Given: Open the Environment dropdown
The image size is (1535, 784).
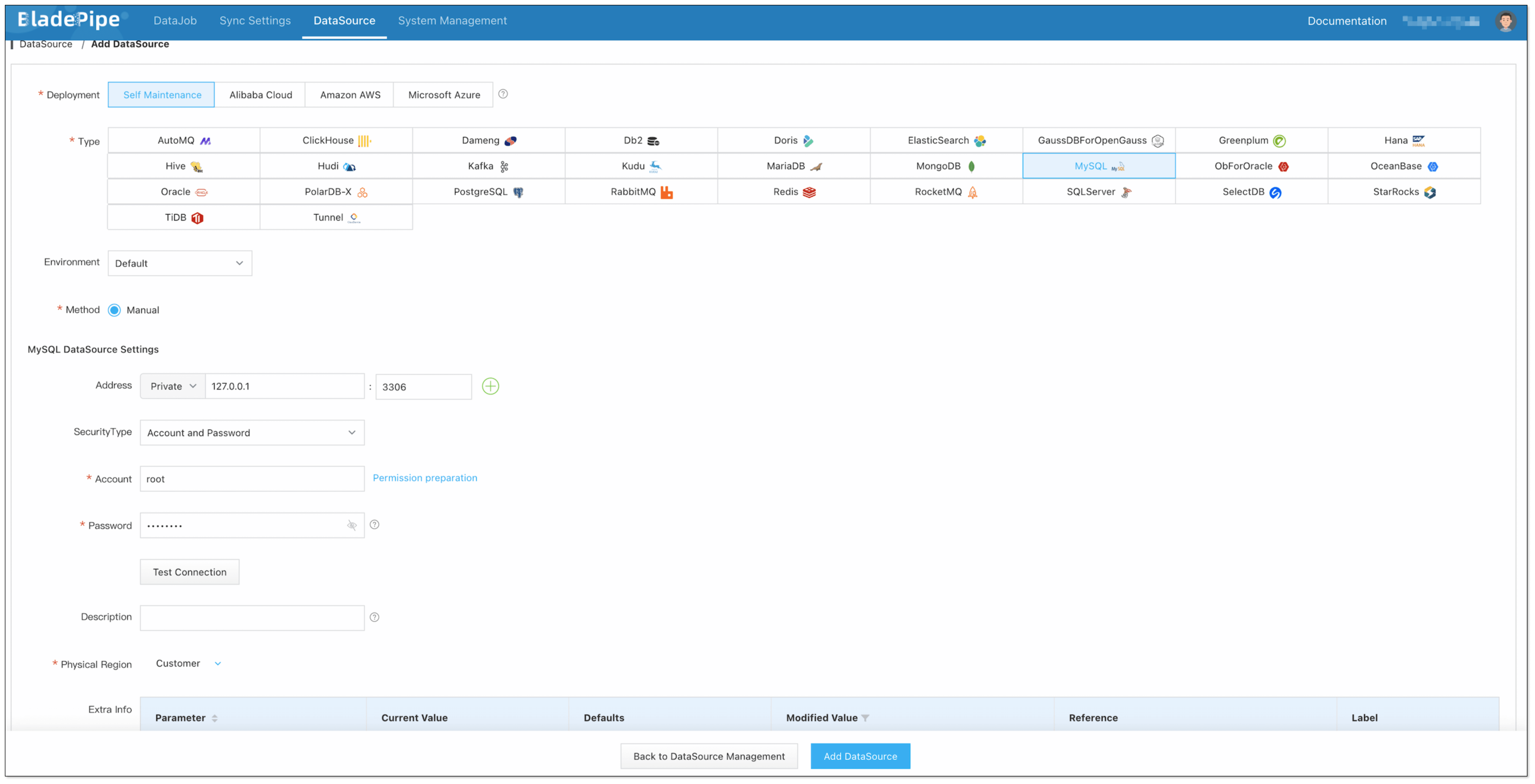Looking at the screenshot, I should 179,263.
